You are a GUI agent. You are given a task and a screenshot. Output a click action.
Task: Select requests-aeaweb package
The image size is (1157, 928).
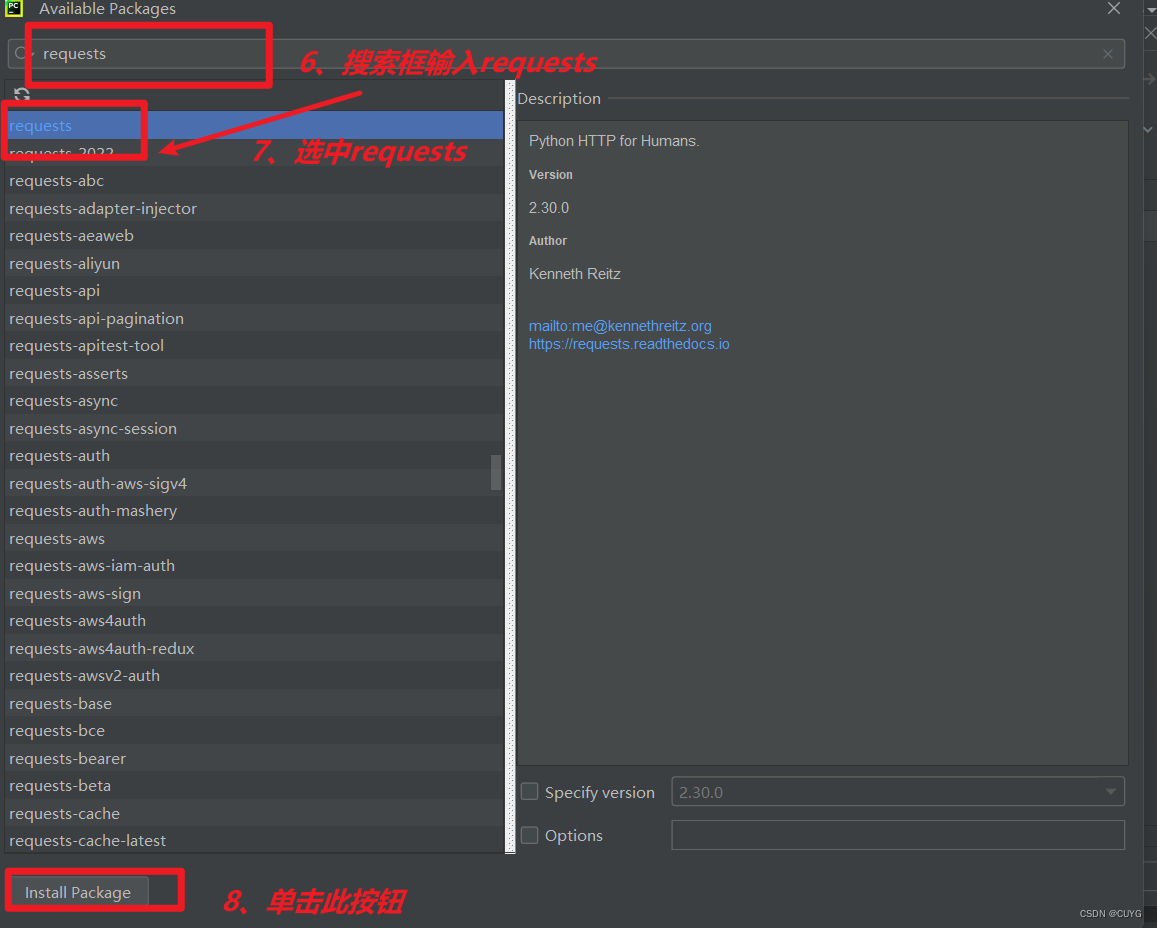pyautogui.click(x=255, y=235)
